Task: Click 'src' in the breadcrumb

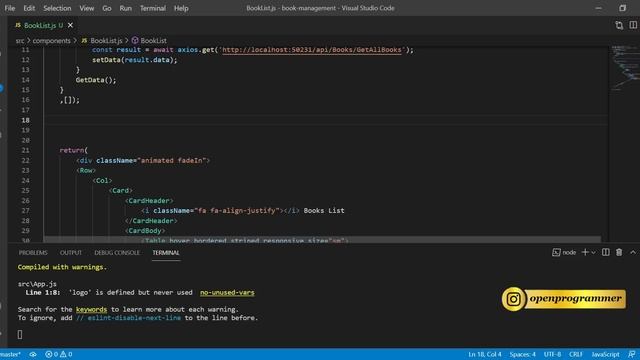Action: tap(20, 40)
